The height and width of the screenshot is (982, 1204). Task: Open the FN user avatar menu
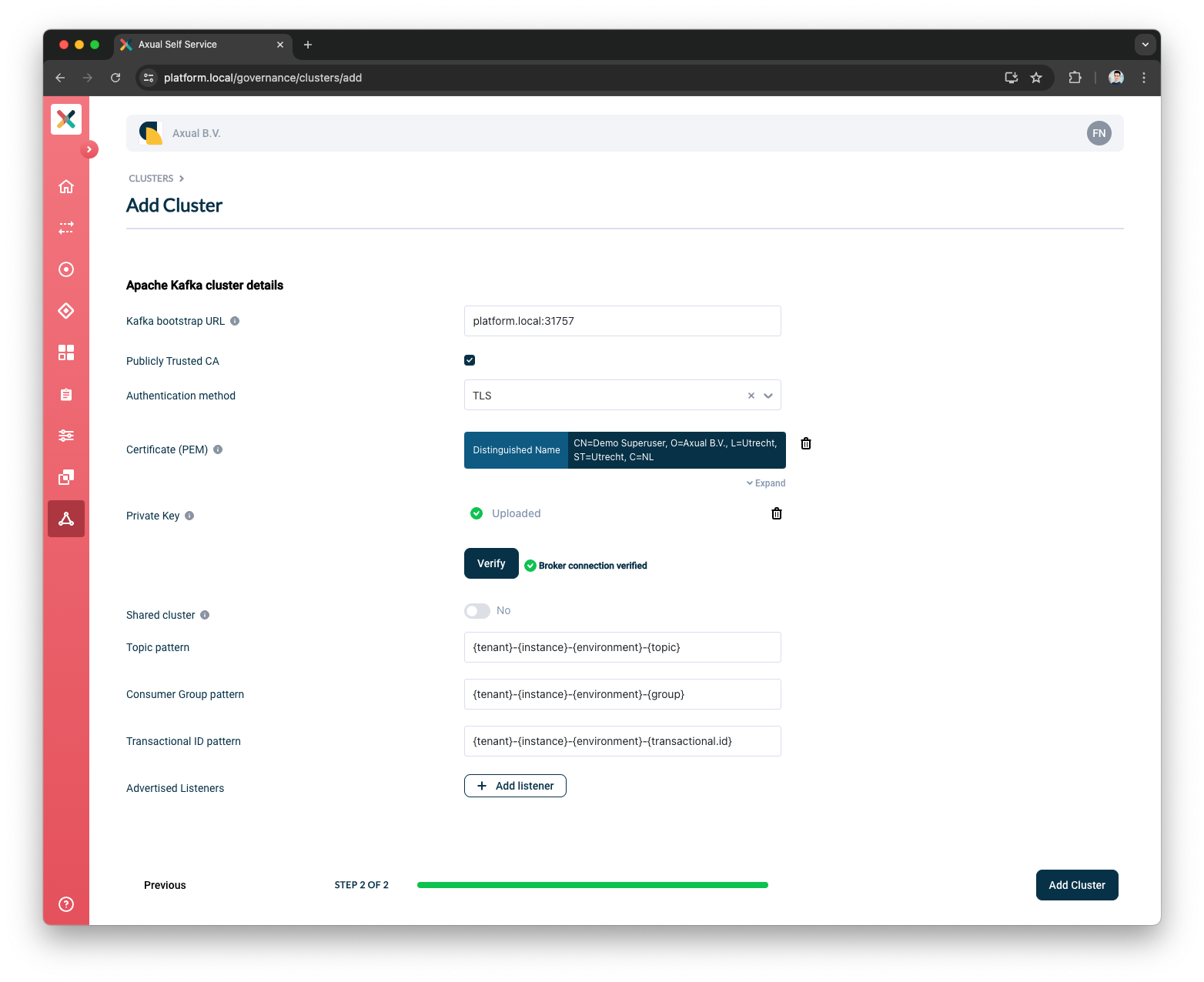pos(1099,133)
